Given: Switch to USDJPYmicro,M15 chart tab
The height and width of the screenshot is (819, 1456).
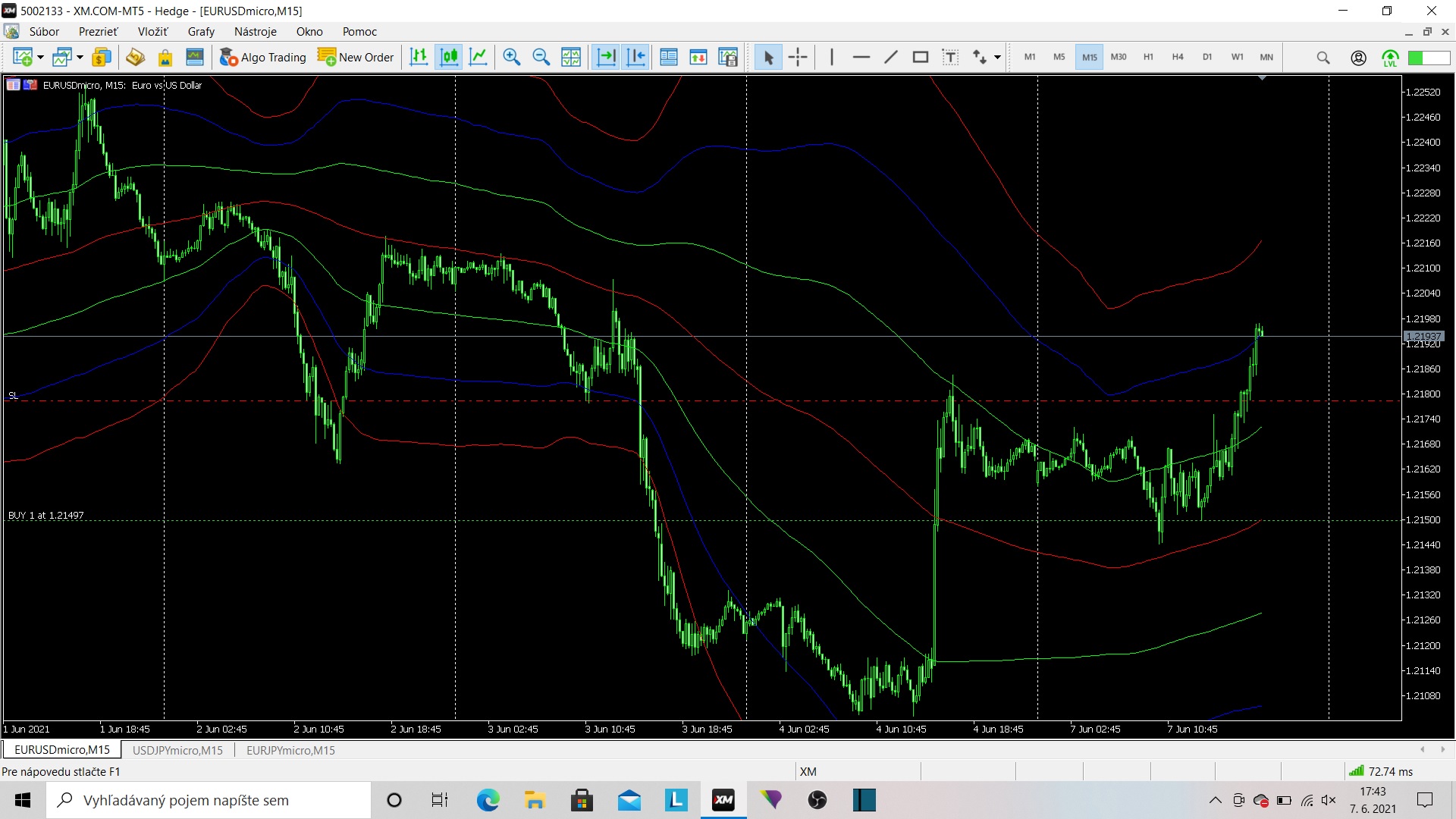Looking at the screenshot, I should [x=177, y=750].
